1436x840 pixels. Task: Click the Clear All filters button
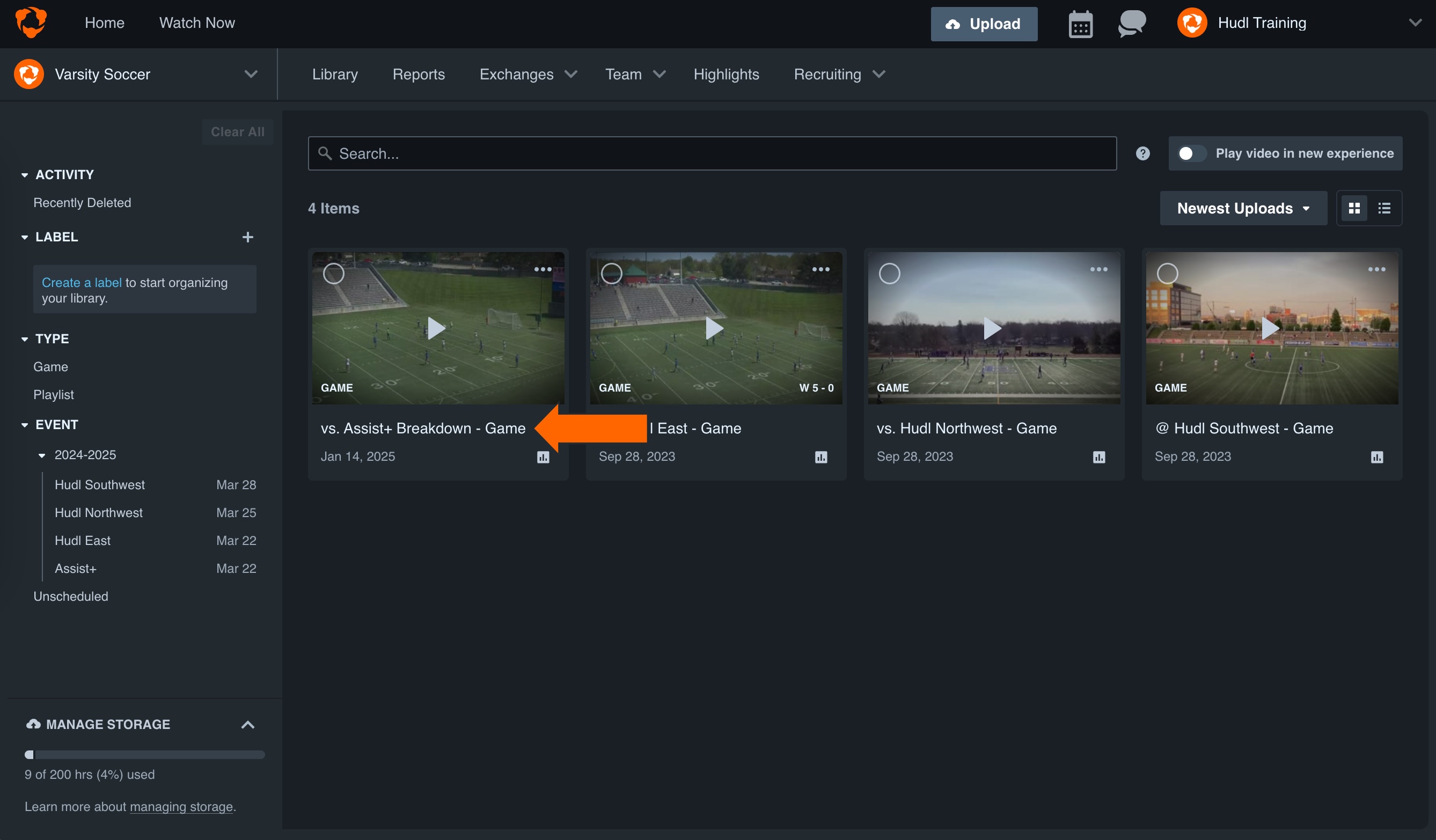pyautogui.click(x=238, y=131)
